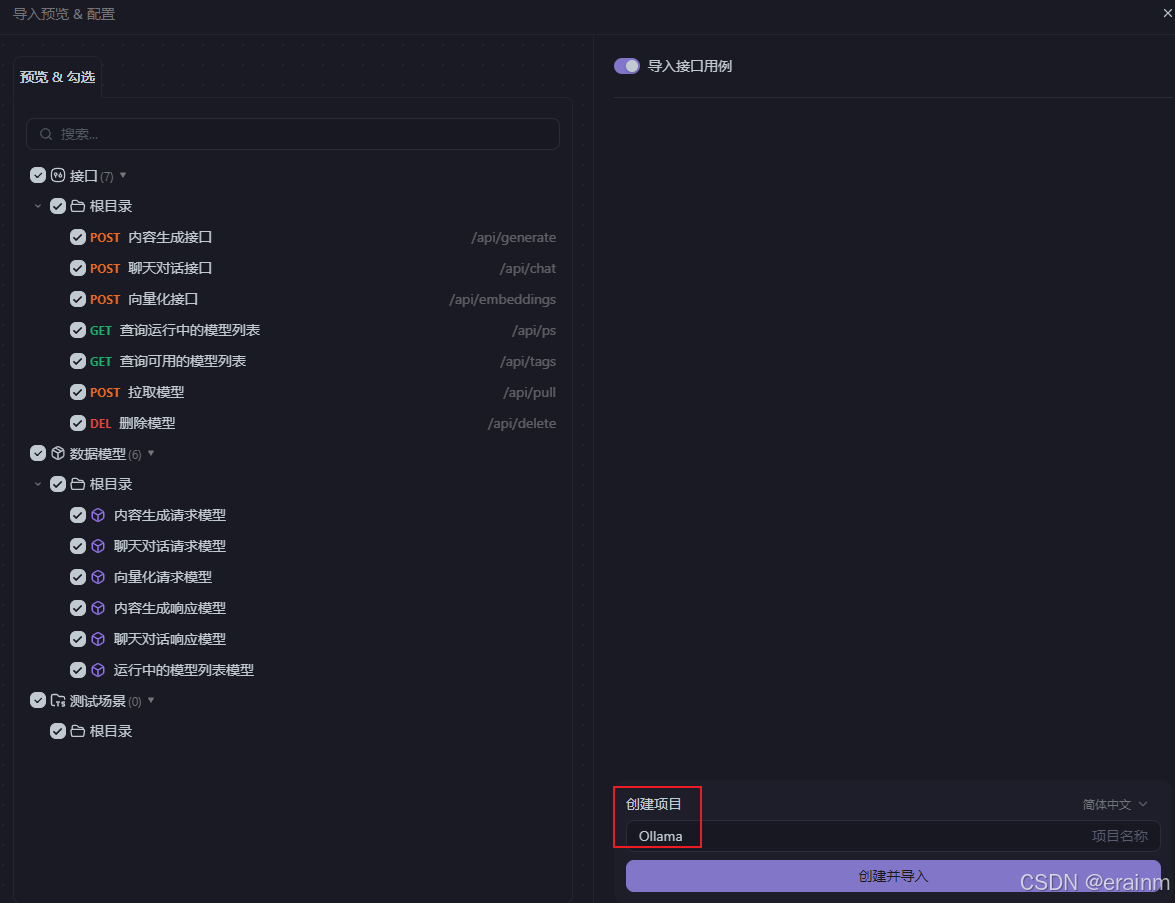Uncheck the 内容生成请求模型 checkbox

click(78, 516)
